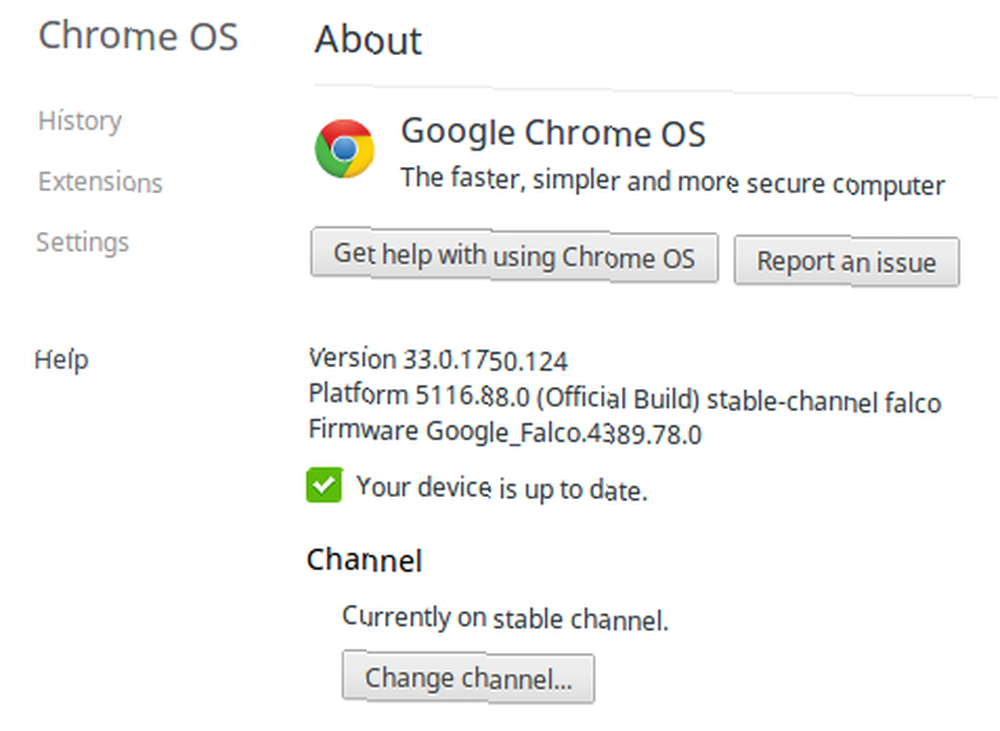Screen dimensions: 1000x731
Task: Click the Your device is up to date message
Action: pyautogui.click(x=502, y=489)
